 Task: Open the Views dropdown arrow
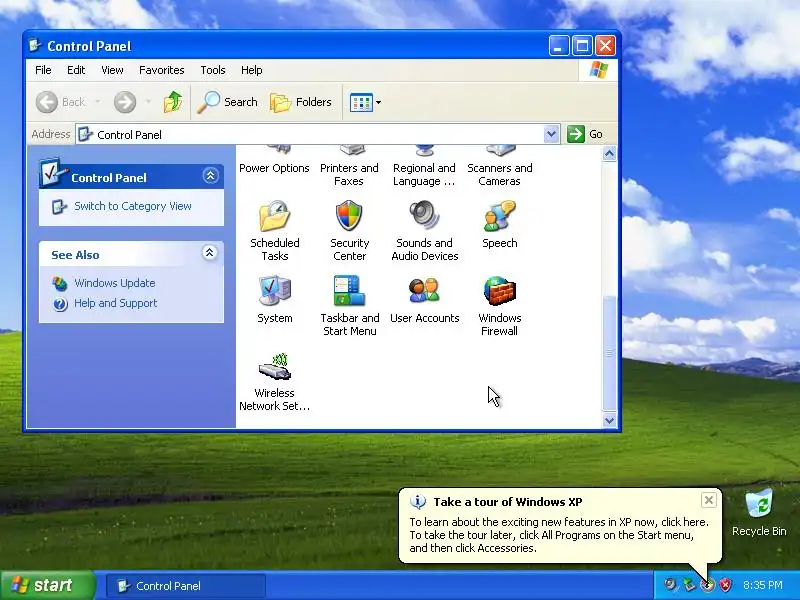click(379, 102)
